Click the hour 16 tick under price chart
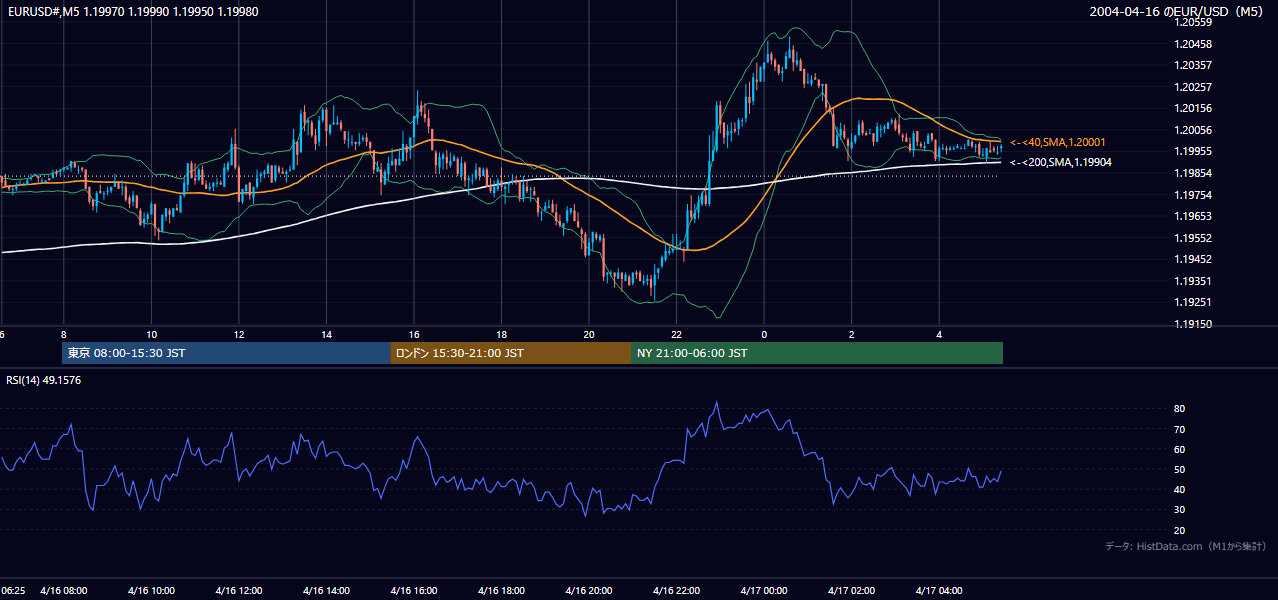This screenshot has width=1278, height=600. coord(414,334)
